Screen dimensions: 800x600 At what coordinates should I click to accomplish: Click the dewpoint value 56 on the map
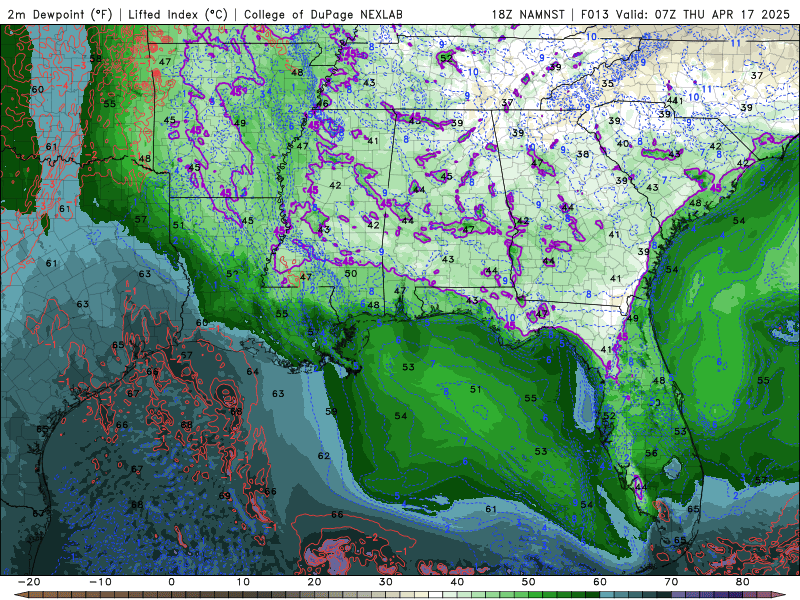coord(652,453)
